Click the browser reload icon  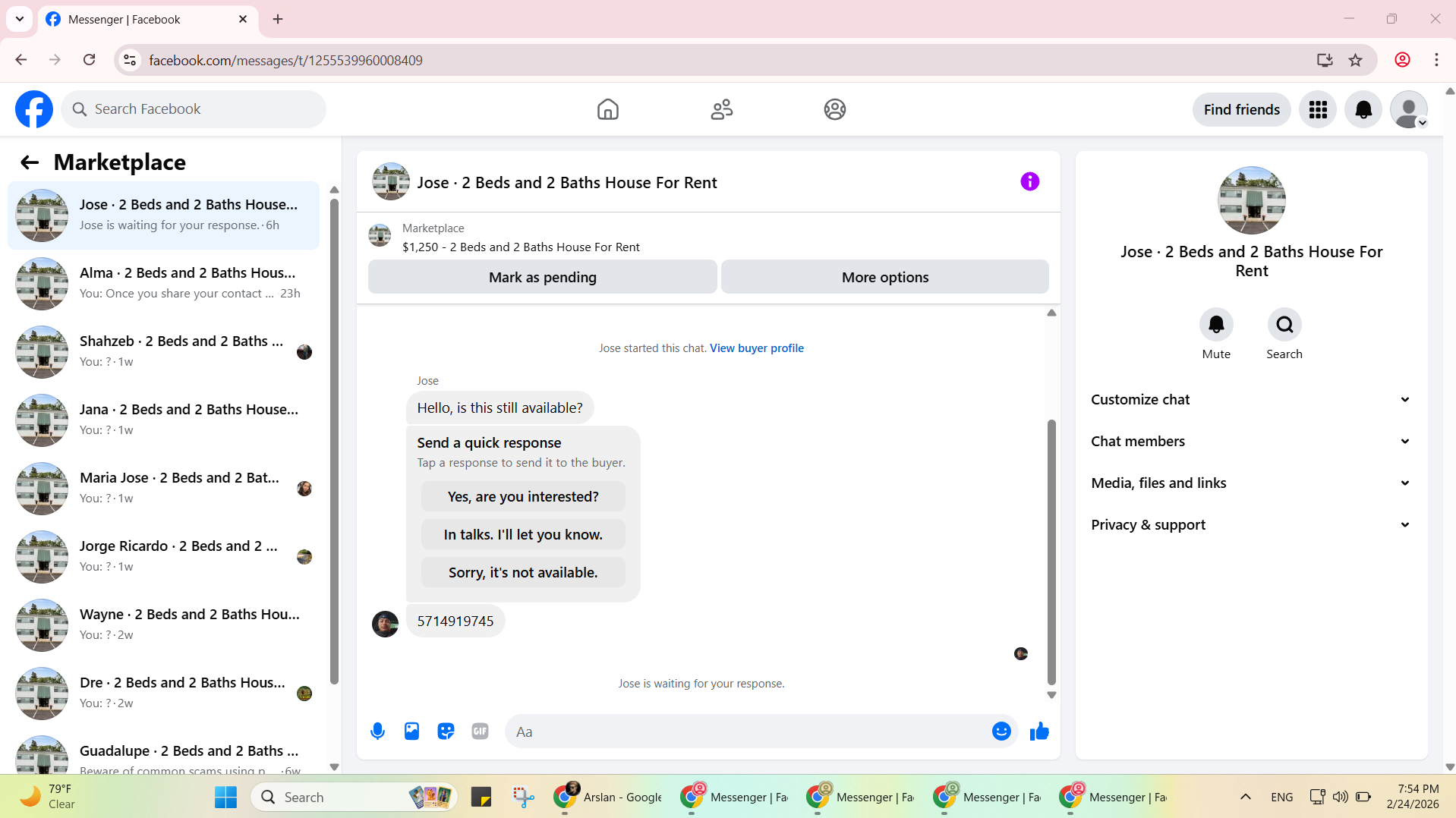[90, 60]
